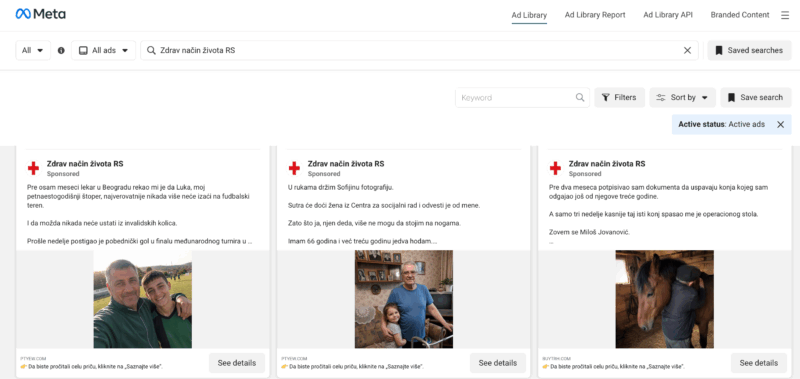Switch to the Ad Library tab
Screen dimensions: 800x379
pyautogui.click(x=529, y=15)
